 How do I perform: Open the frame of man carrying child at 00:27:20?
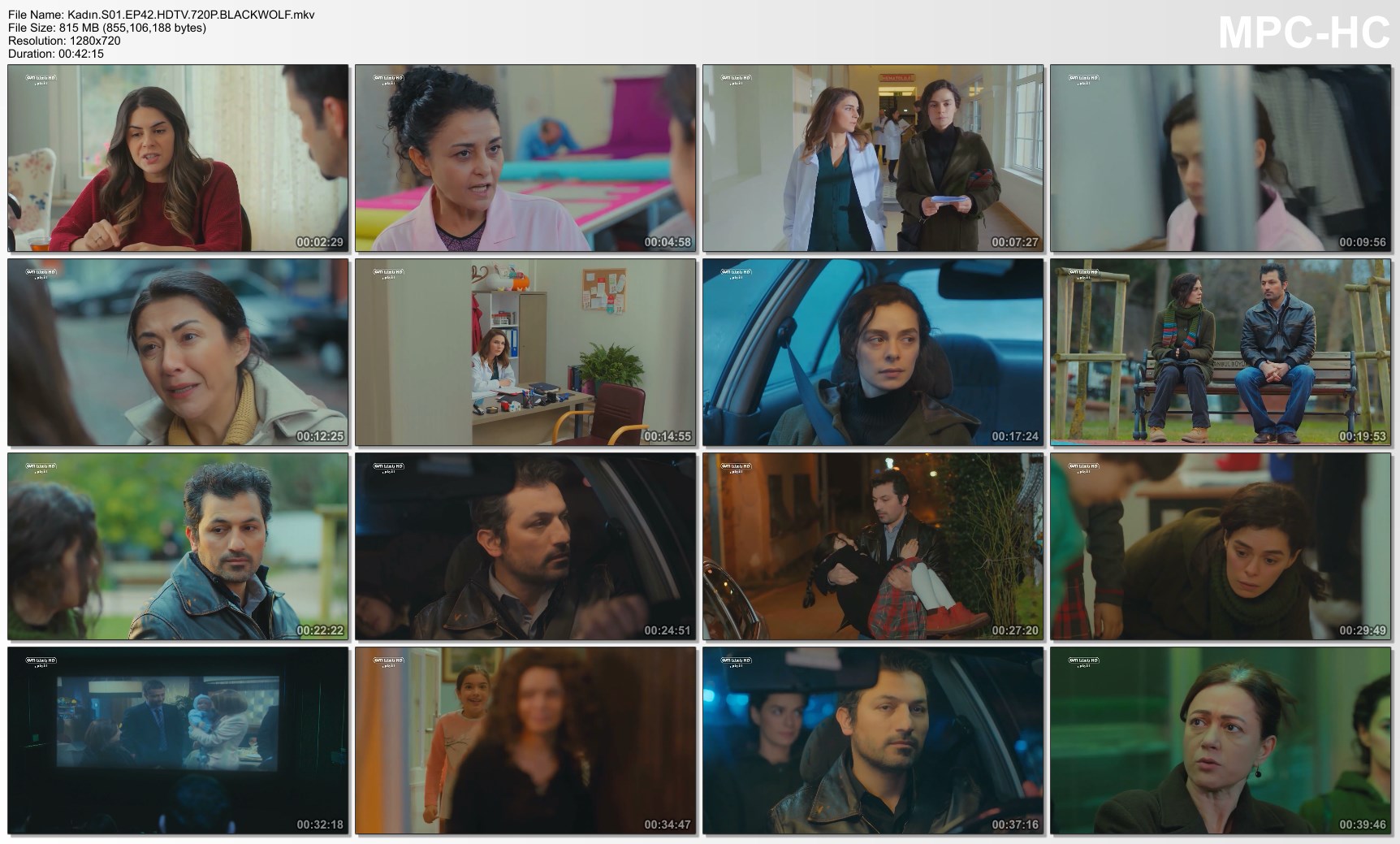(873, 547)
